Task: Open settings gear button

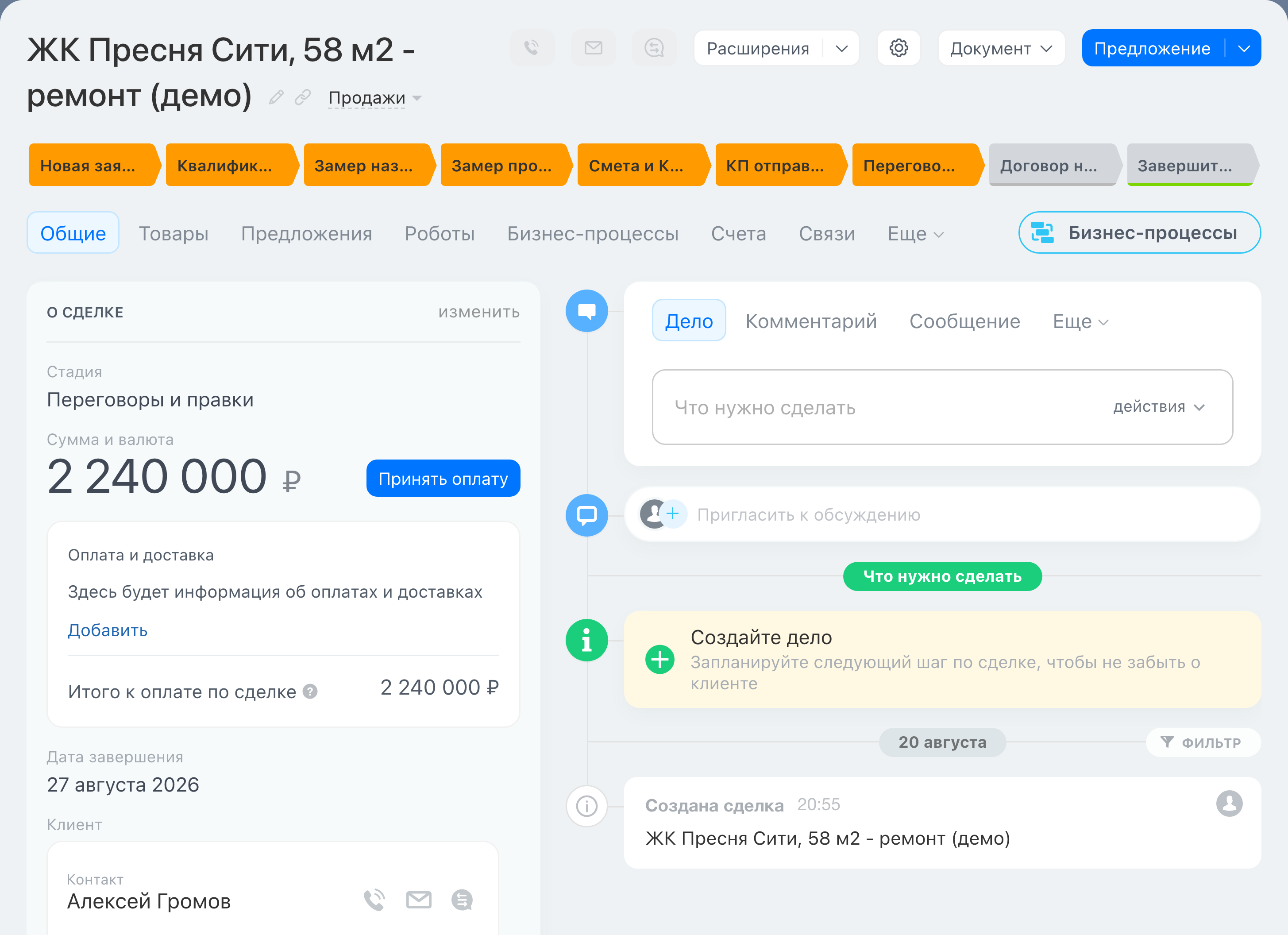Action: (899, 48)
